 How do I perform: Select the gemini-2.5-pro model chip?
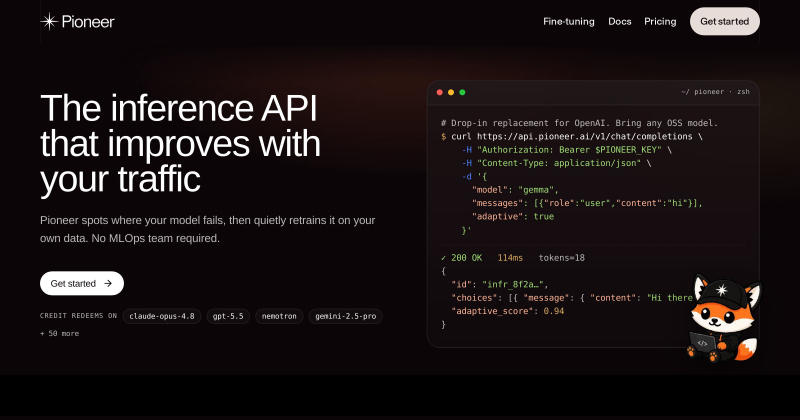point(345,316)
